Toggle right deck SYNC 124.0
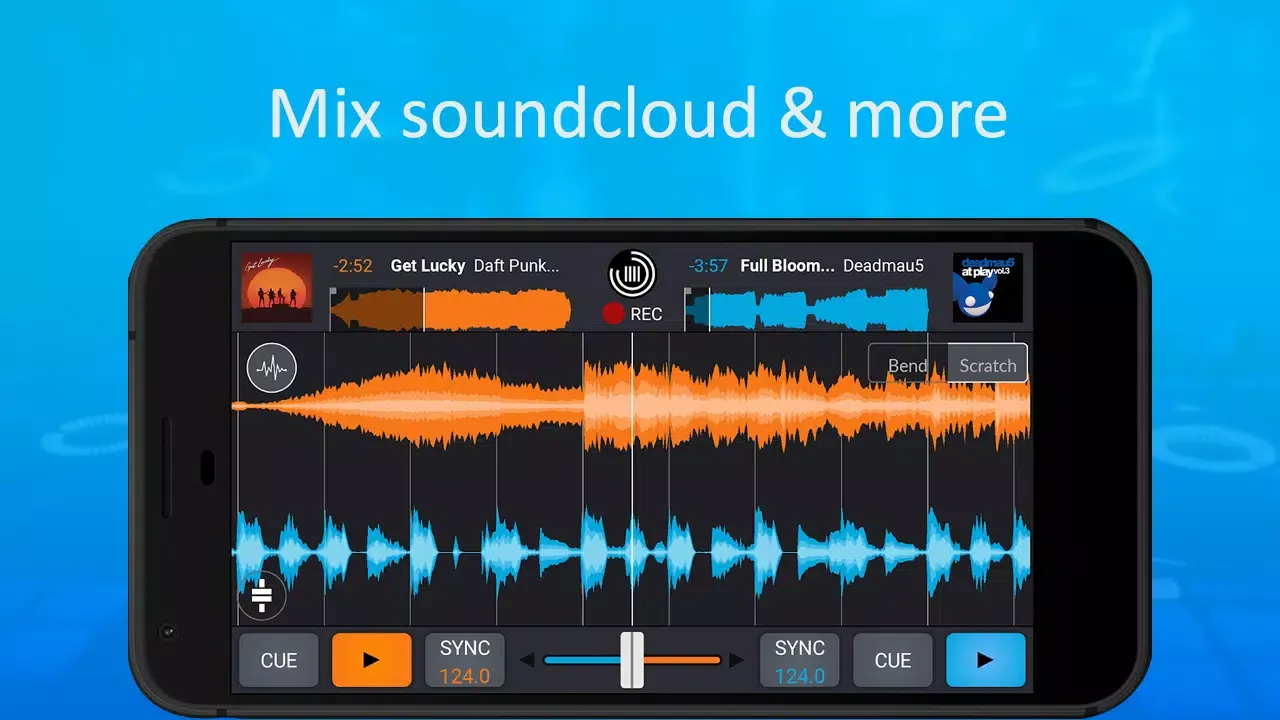This screenshot has height=720, width=1280. (x=800, y=660)
